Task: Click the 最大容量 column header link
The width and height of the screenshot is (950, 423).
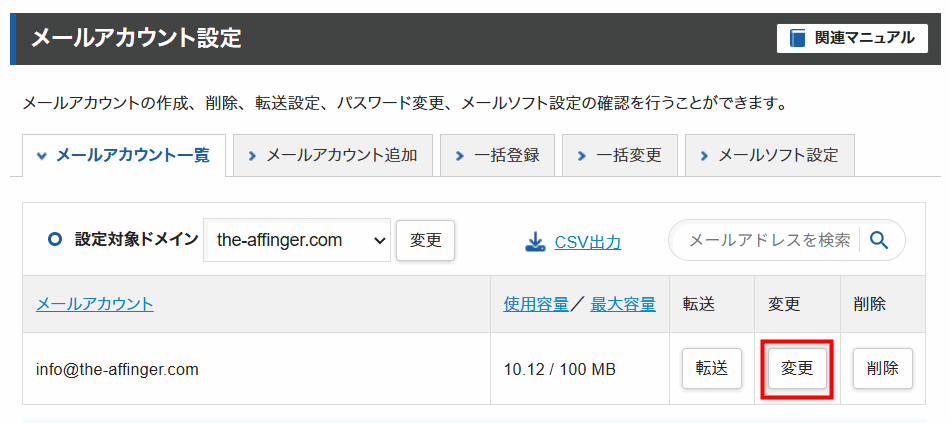Action: tap(623, 304)
